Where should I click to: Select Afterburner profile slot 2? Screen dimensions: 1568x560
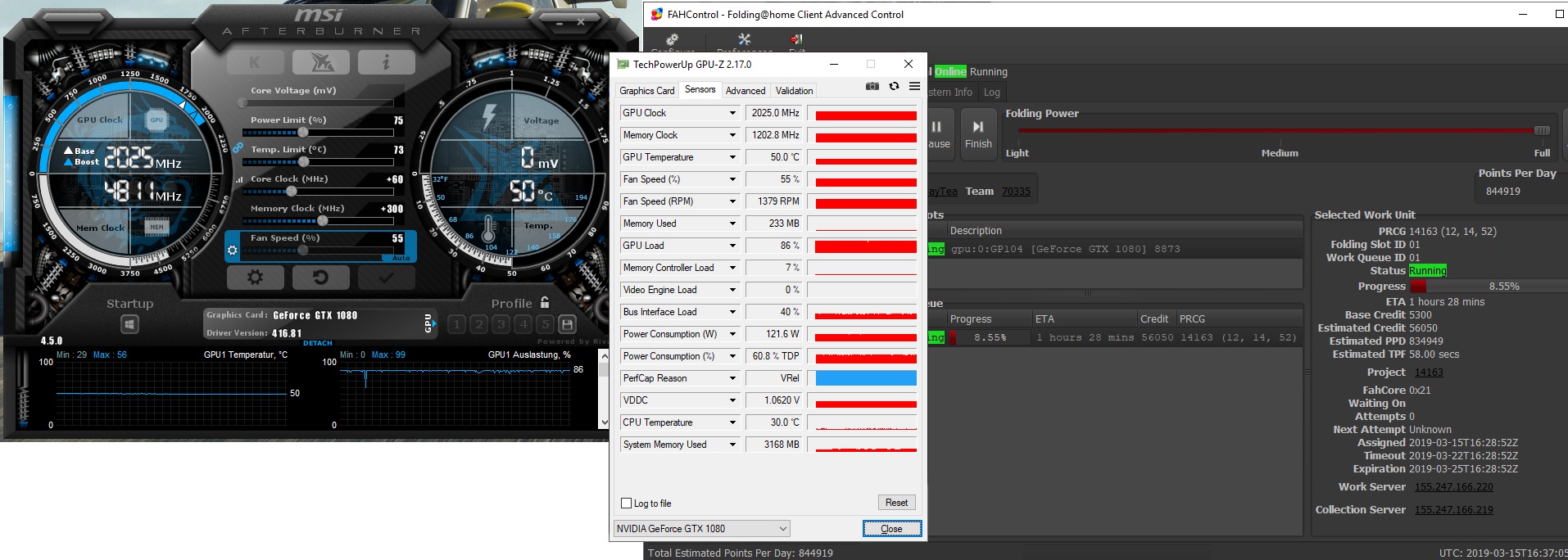click(x=479, y=324)
